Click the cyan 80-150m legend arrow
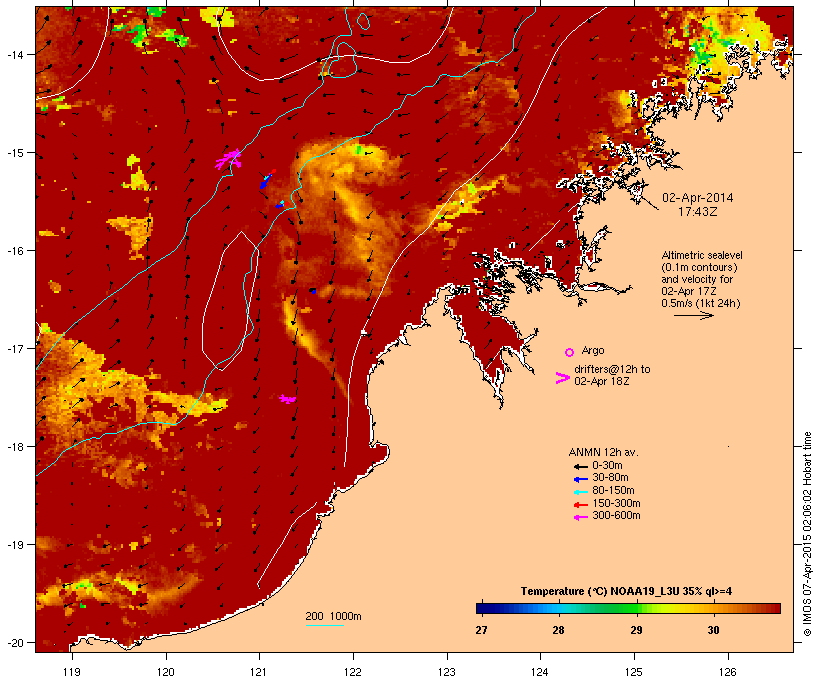 tap(580, 492)
